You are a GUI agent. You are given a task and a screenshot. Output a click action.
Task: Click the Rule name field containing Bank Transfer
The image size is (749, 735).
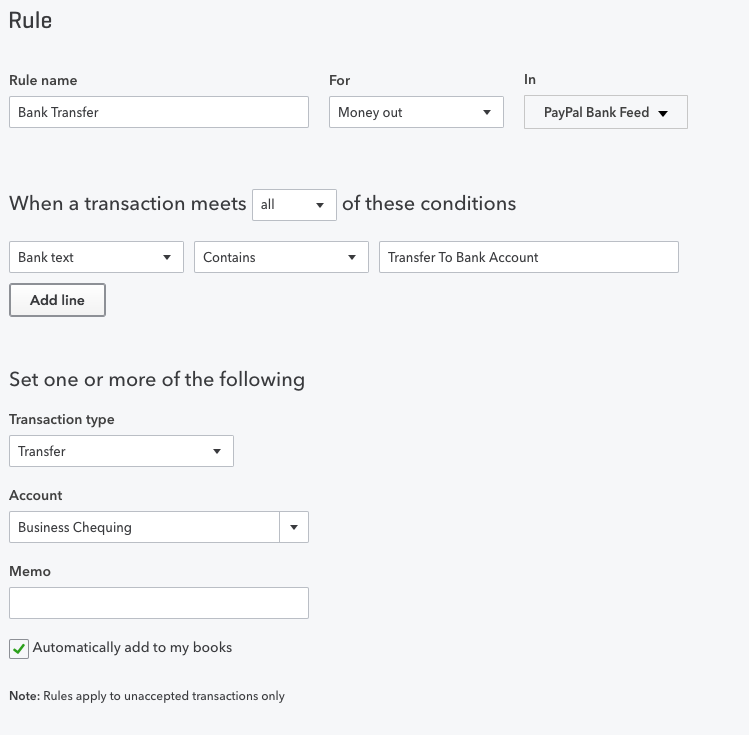(159, 112)
